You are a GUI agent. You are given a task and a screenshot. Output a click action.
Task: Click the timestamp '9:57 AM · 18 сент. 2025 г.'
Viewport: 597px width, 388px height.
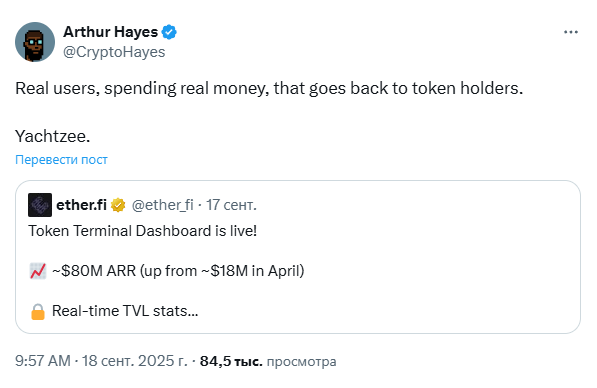(101, 361)
